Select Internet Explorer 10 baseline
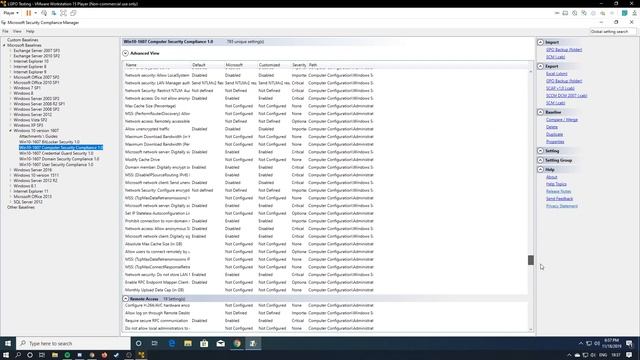This screenshot has width=640, height=360. coord(31,61)
